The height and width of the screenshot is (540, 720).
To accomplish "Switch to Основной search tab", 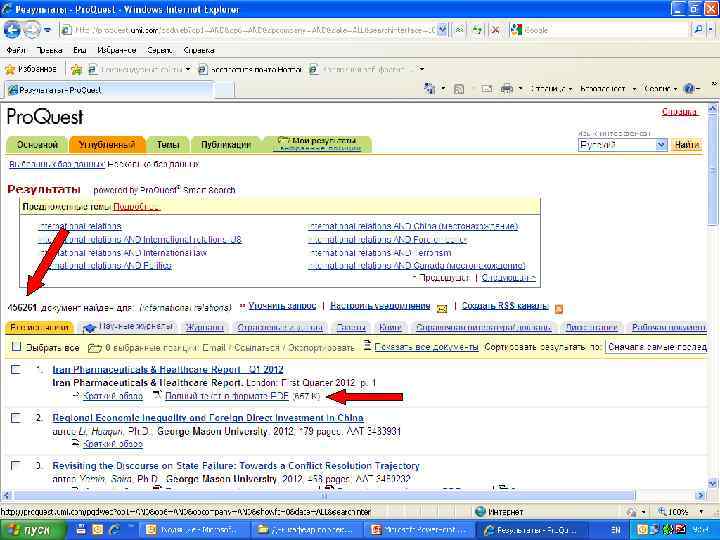I will coord(37,145).
